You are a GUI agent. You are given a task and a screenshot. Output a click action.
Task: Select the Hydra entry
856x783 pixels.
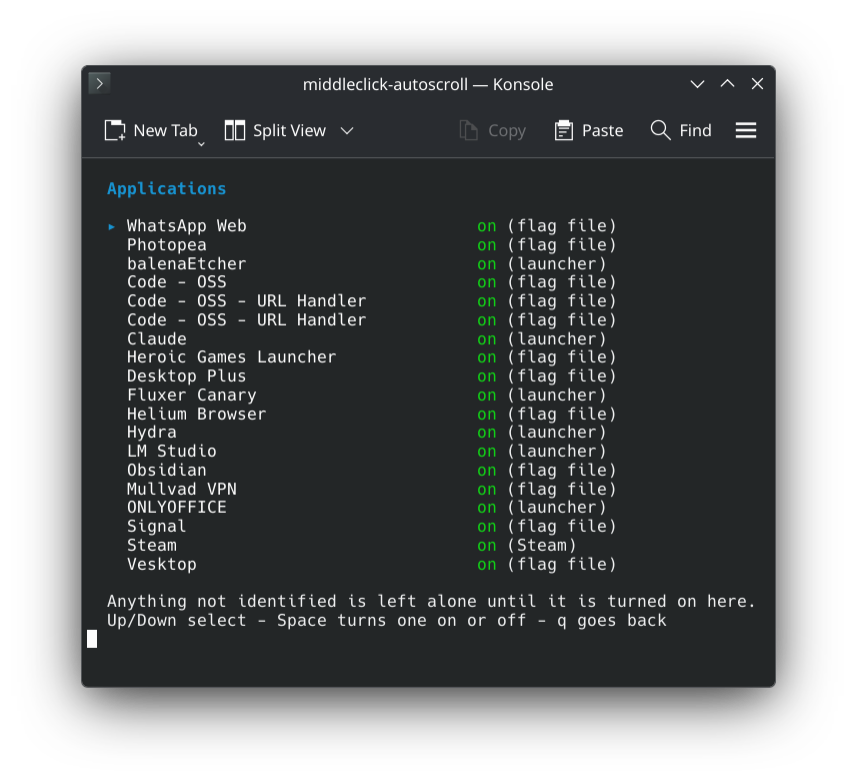point(152,432)
